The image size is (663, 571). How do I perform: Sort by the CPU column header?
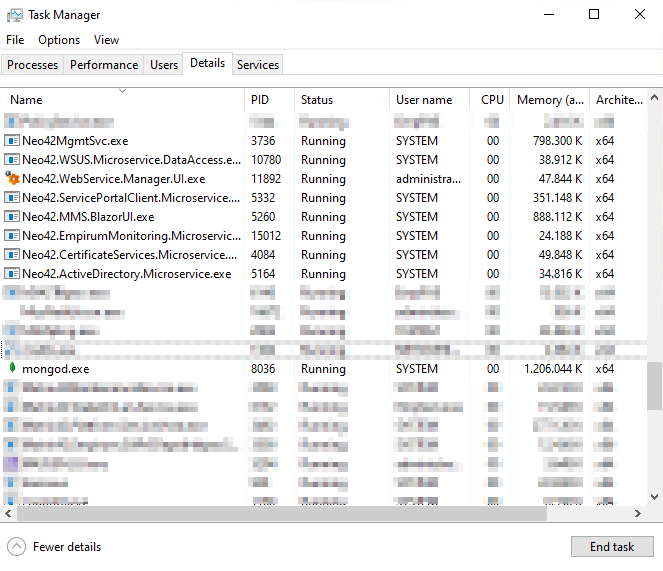(492, 100)
